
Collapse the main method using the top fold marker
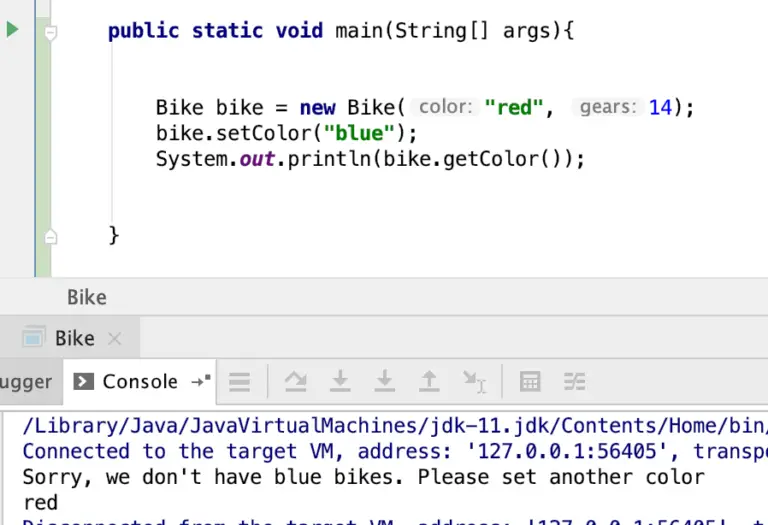click(x=51, y=32)
